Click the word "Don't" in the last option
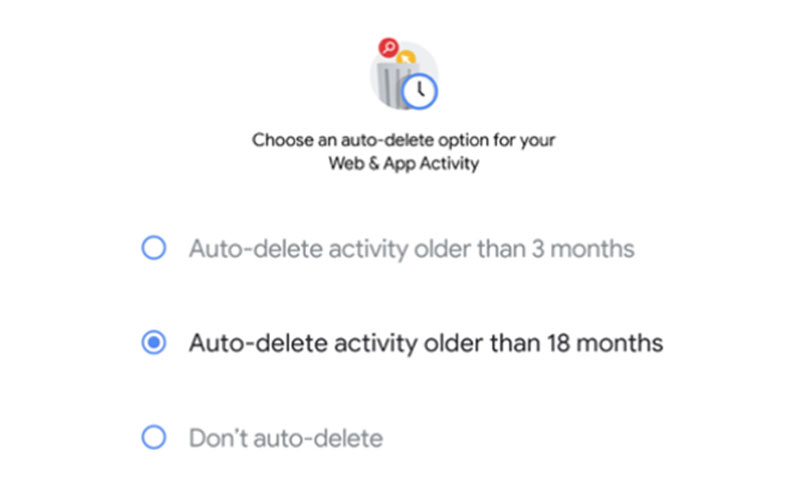The height and width of the screenshot is (500, 800). point(218,438)
